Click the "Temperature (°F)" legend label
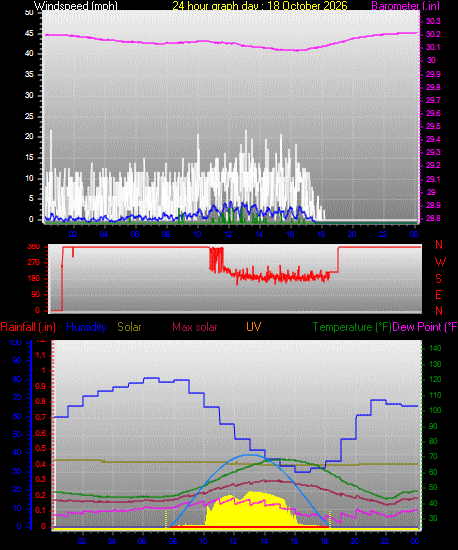This screenshot has height=550, width=458. [x=352, y=327]
